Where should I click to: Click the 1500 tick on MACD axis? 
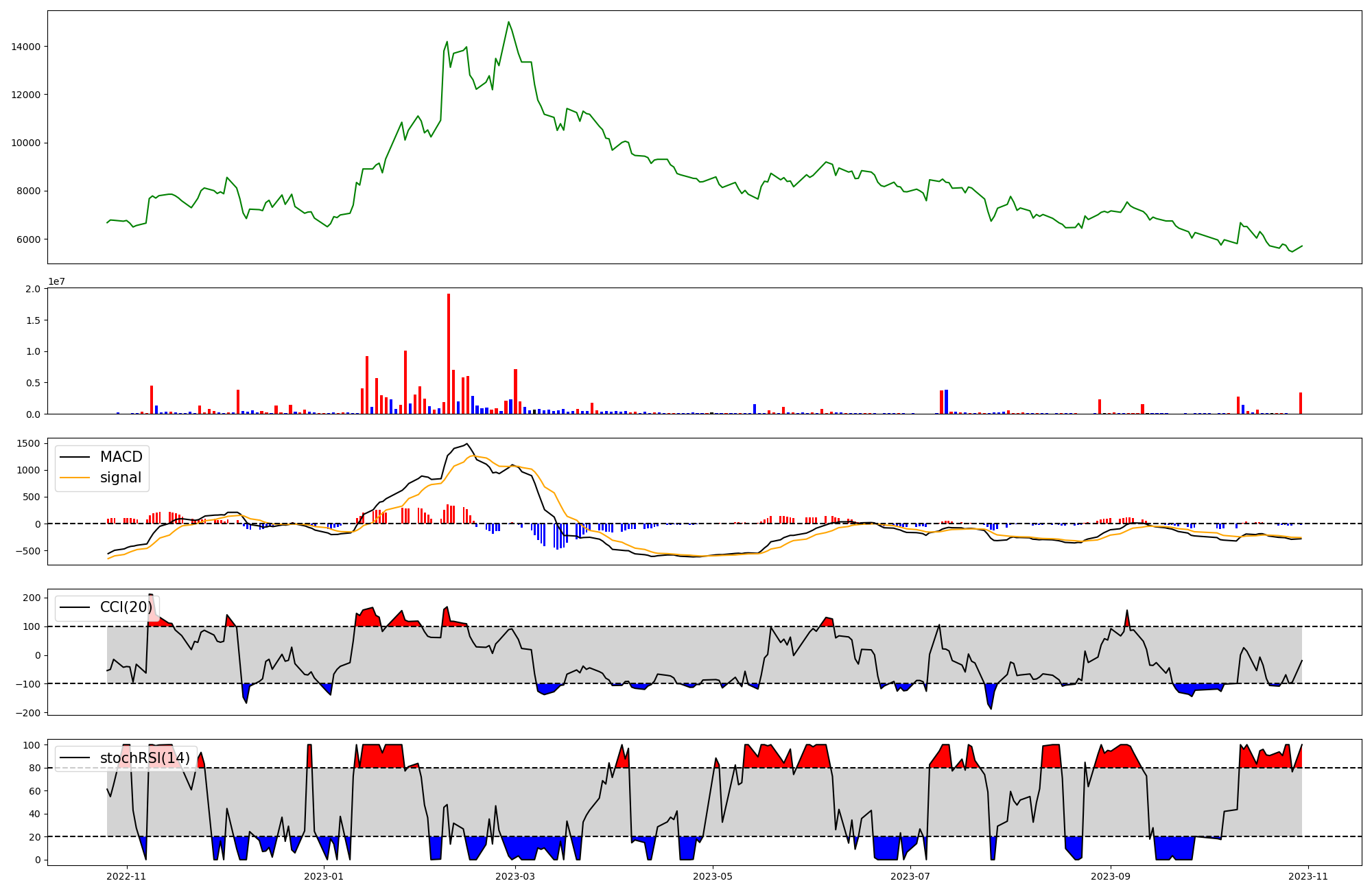(28, 444)
